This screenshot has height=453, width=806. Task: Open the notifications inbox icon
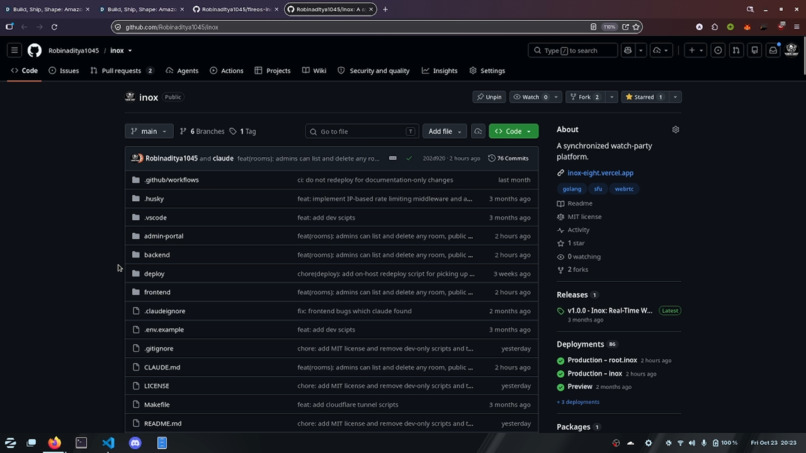[x=773, y=50]
